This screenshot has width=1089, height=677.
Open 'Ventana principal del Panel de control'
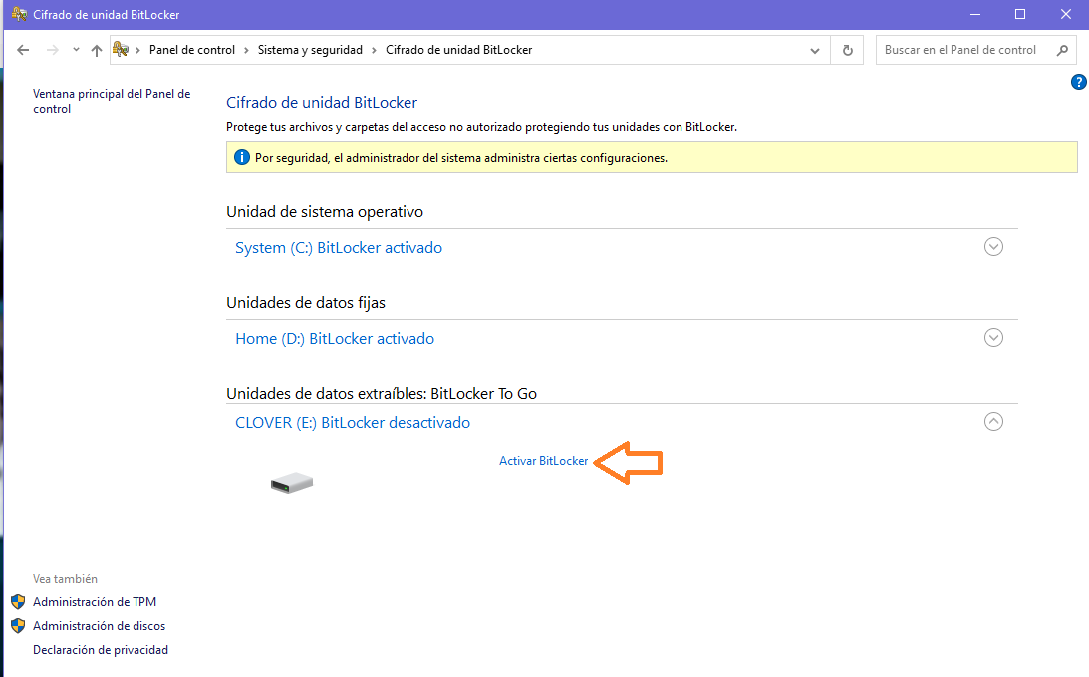click(111, 101)
